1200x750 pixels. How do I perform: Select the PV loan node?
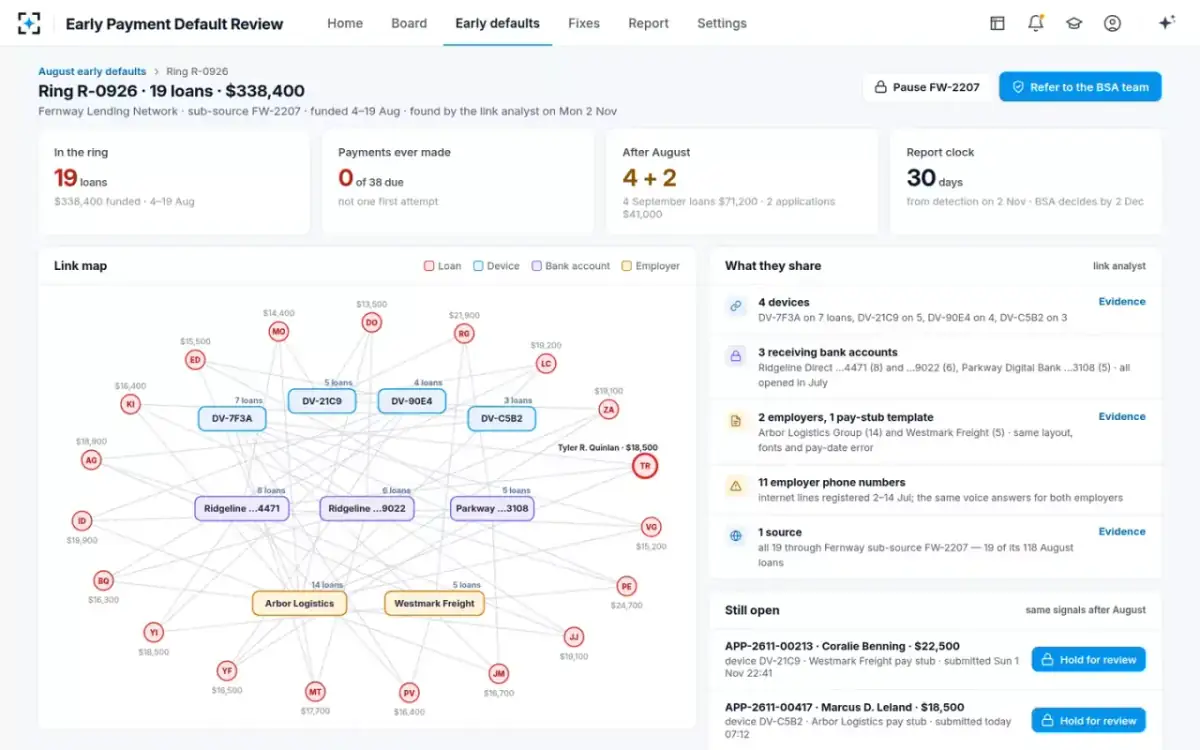click(x=408, y=692)
